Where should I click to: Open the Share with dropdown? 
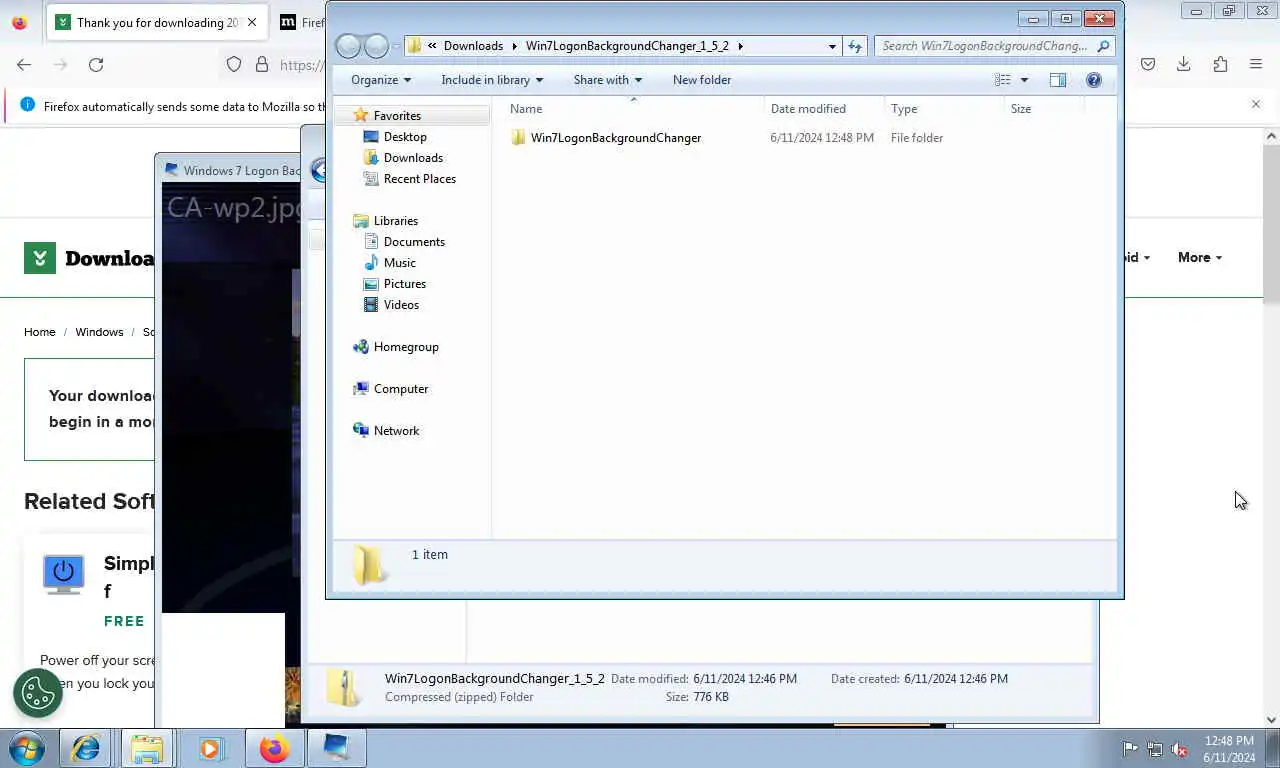point(607,80)
